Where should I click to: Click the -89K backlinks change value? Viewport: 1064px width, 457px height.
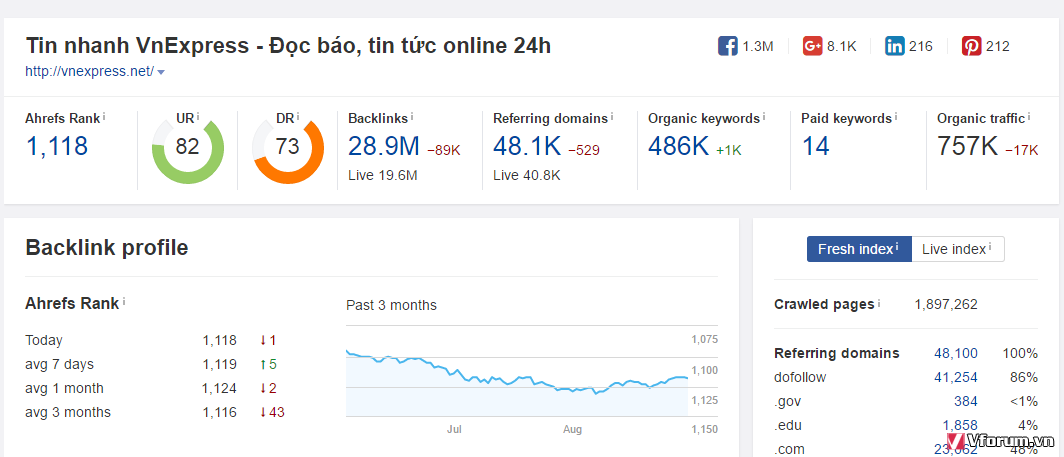point(444,150)
